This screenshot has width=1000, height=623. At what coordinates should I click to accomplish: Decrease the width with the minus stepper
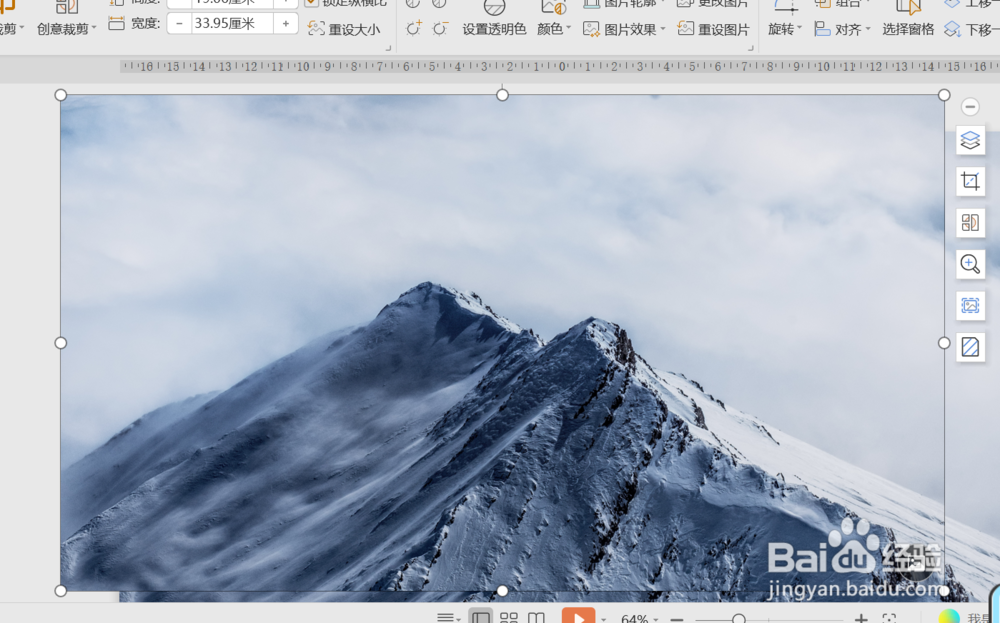[179, 24]
